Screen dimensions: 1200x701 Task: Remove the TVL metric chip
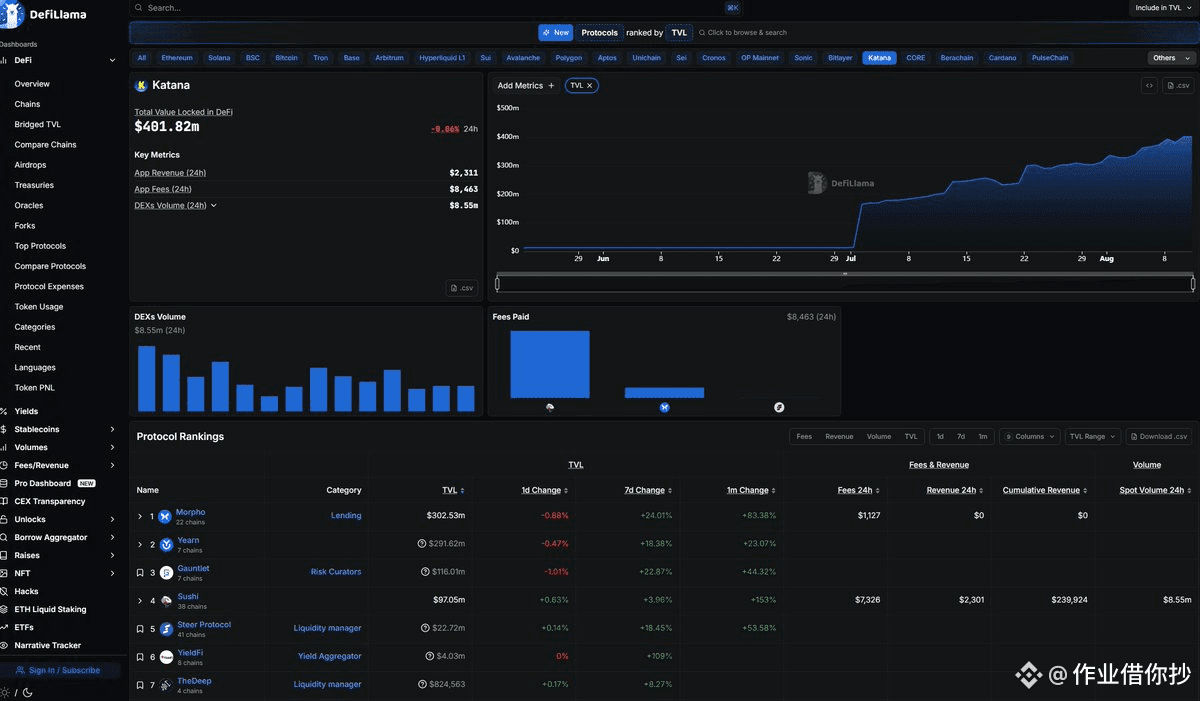click(x=590, y=86)
